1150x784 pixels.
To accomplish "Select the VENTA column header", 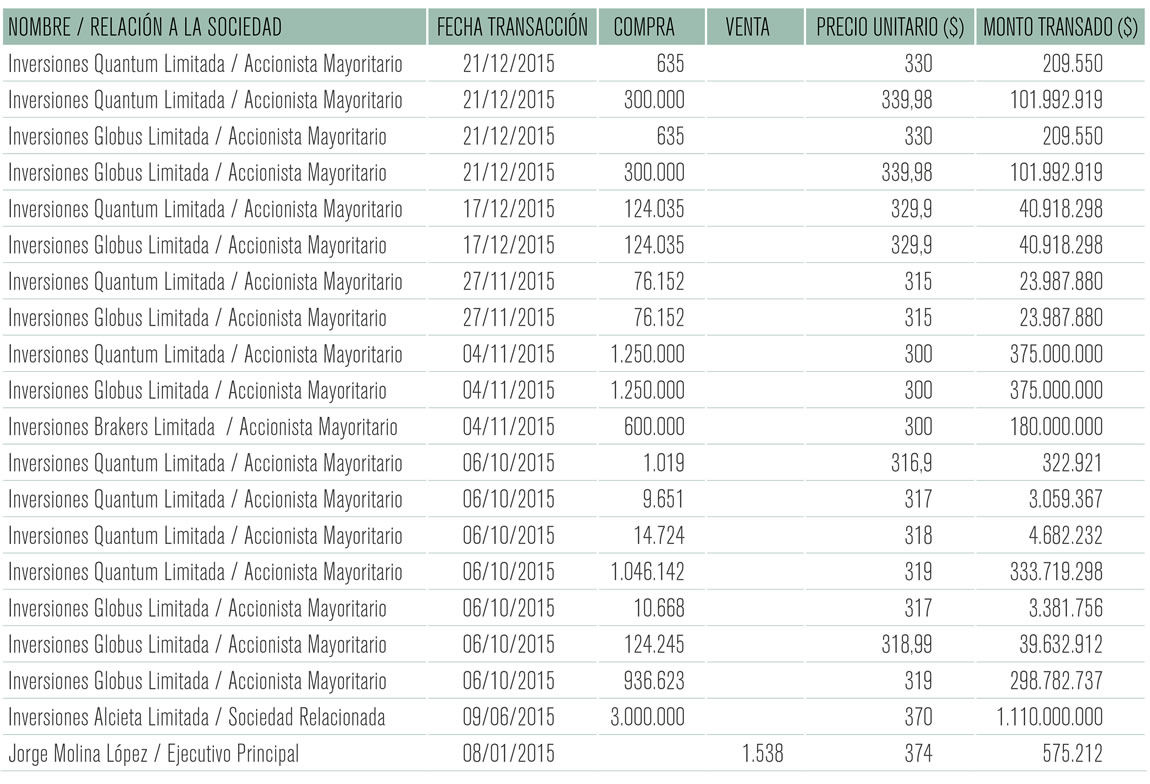I will coord(747,27).
